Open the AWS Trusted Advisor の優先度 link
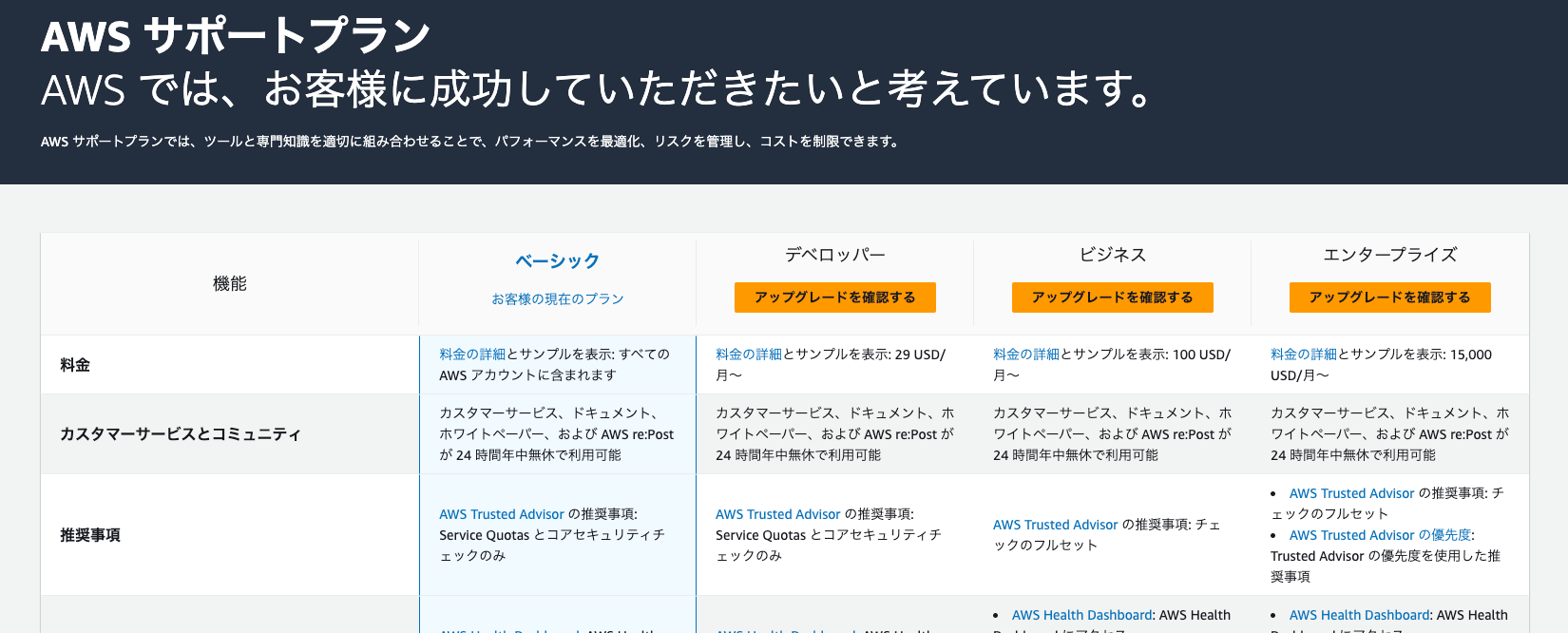This screenshot has height=633, width=1568. point(1380,535)
